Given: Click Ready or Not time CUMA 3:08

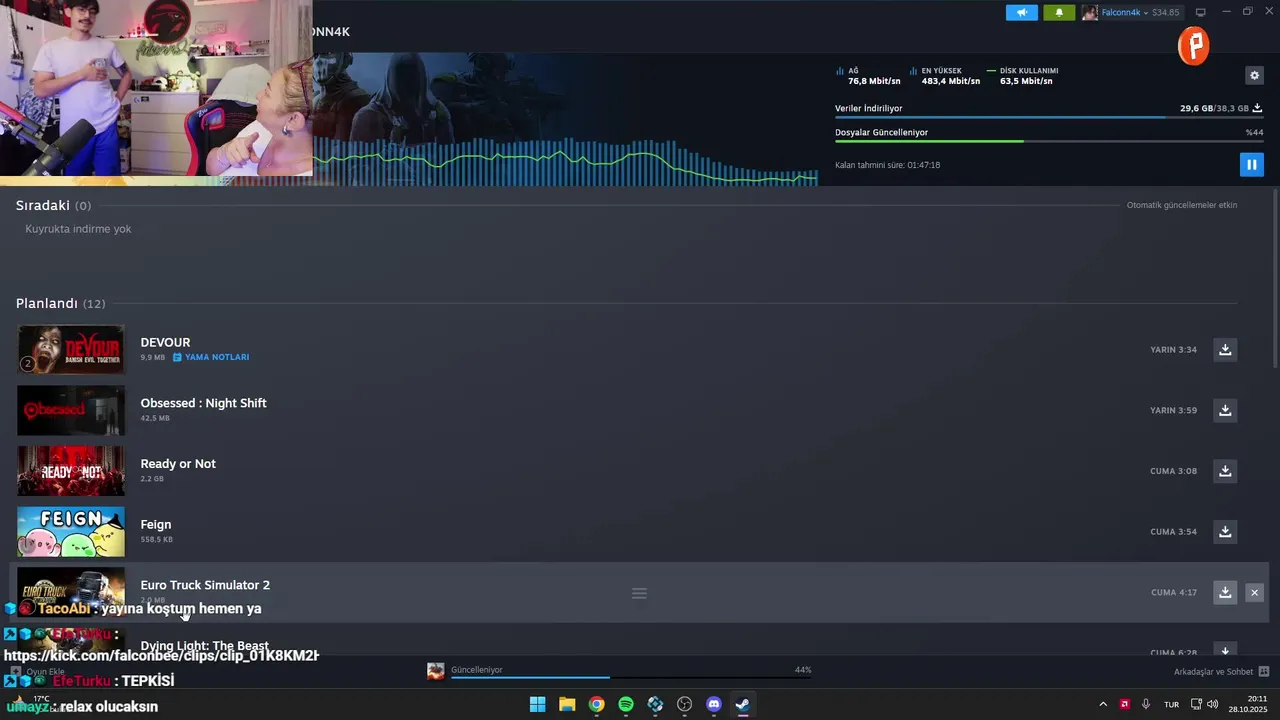Looking at the screenshot, I should coord(1173,471).
